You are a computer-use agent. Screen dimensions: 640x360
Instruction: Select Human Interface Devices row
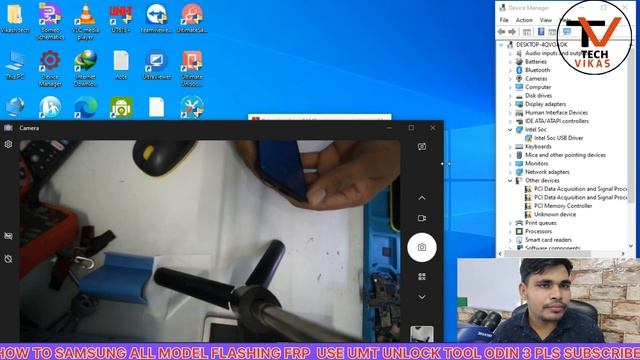coord(556,113)
